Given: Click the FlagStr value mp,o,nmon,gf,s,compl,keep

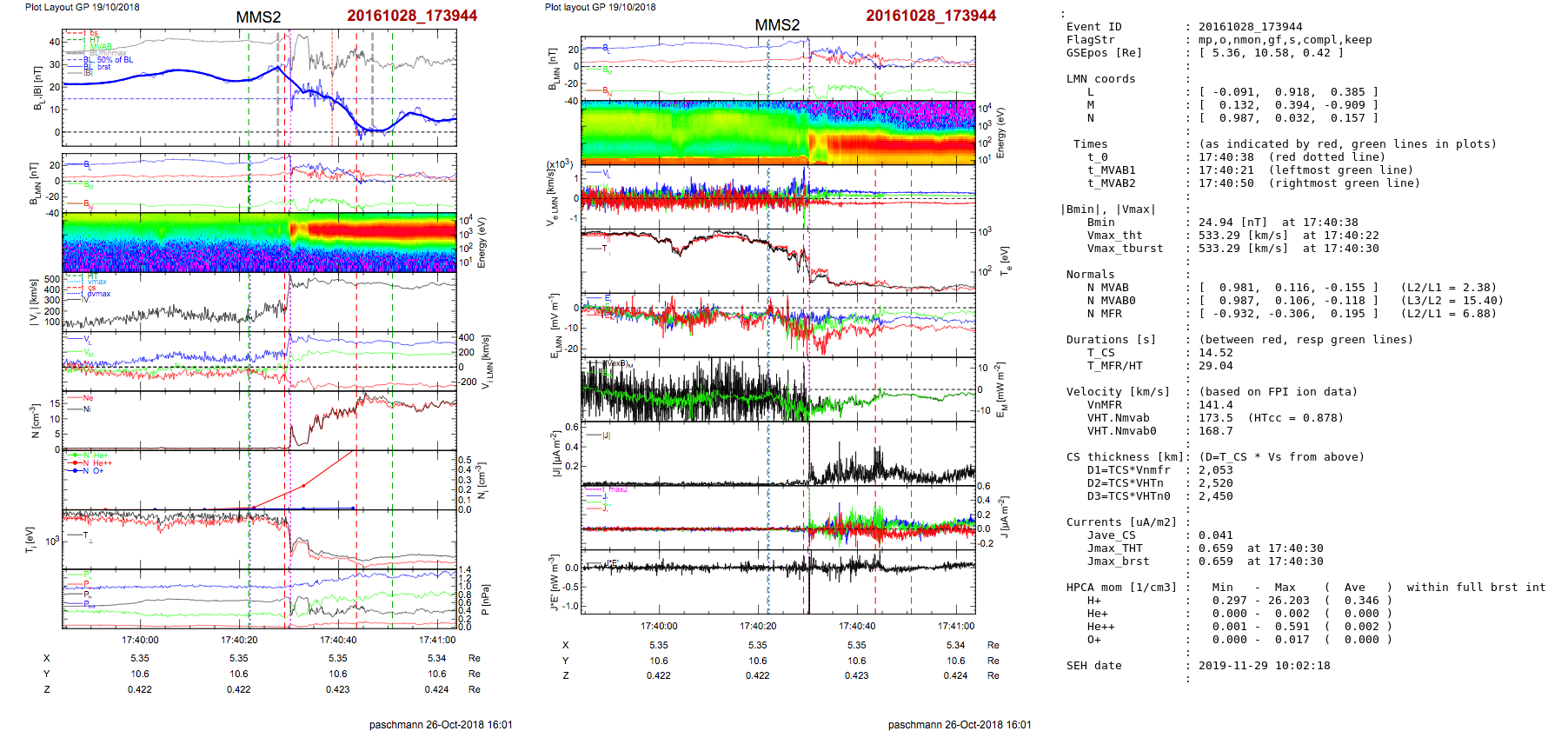Looking at the screenshot, I should (1285, 40).
